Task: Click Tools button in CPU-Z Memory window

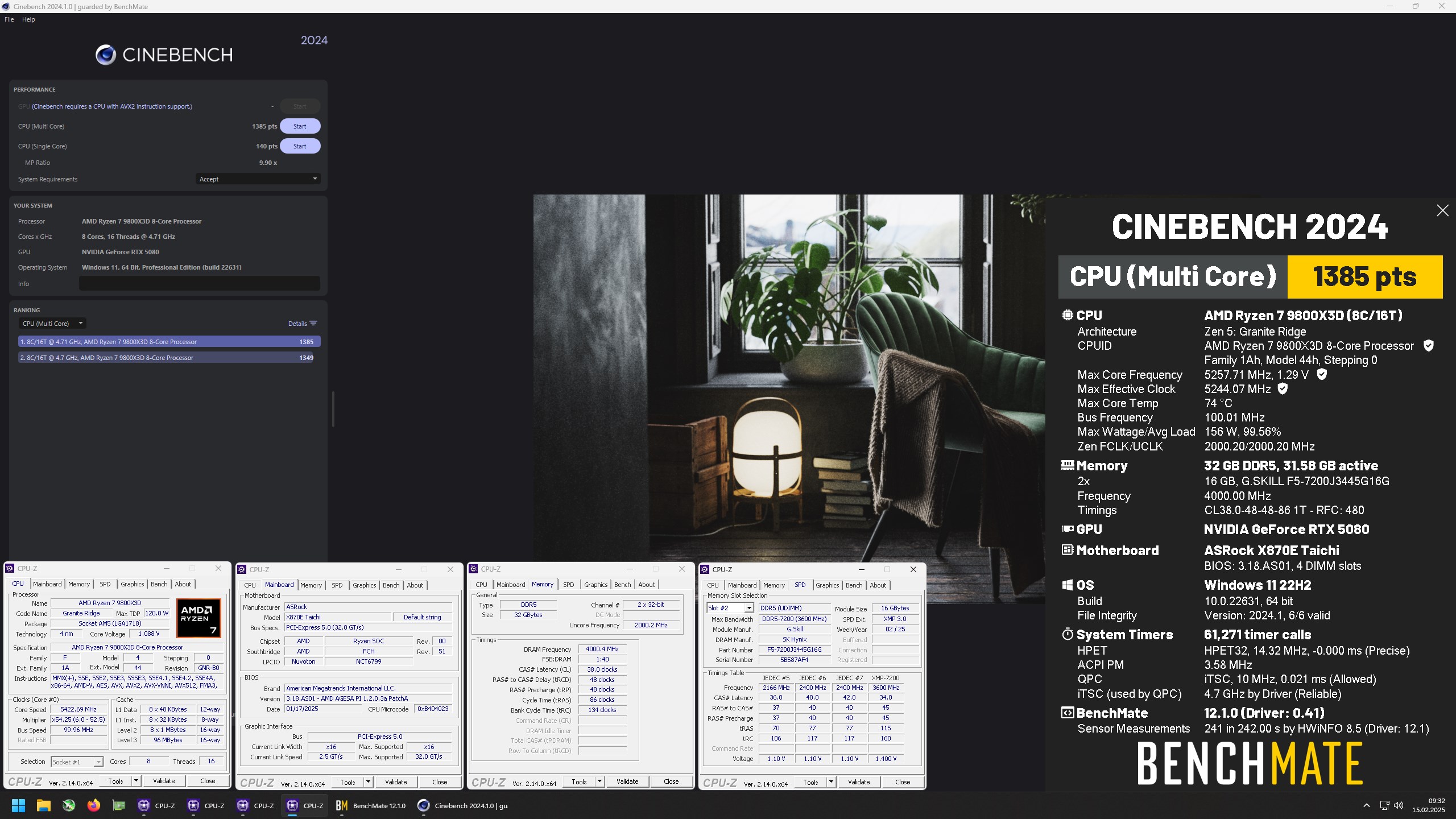Action: pyautogui.click(x=579, y=781)
